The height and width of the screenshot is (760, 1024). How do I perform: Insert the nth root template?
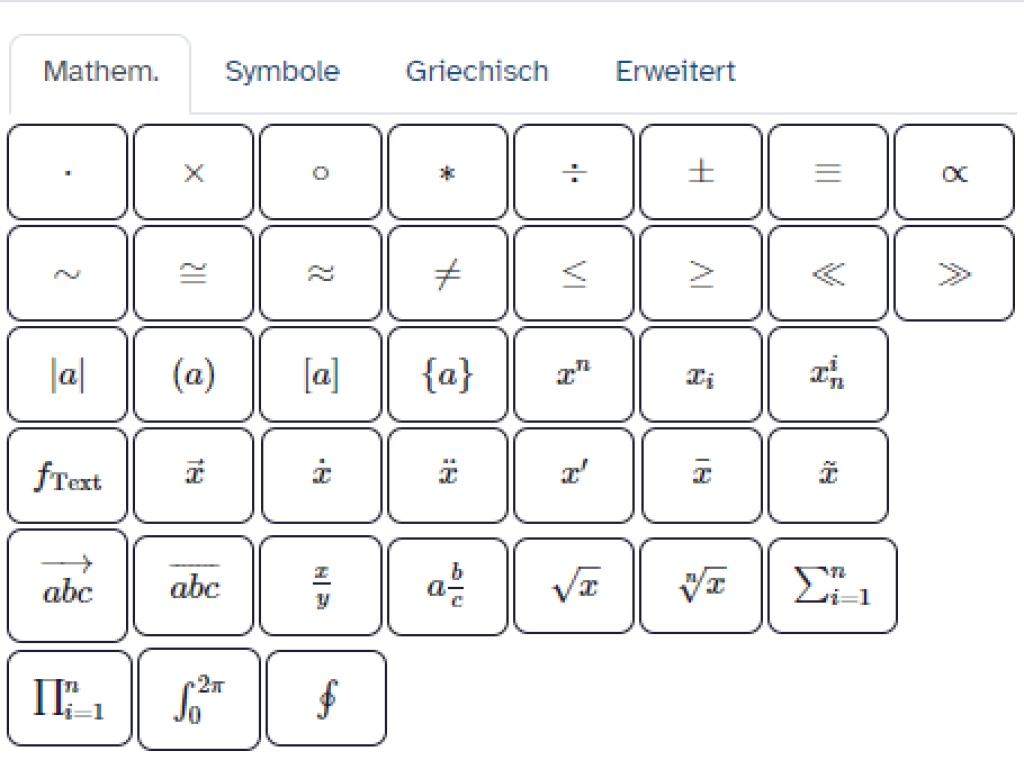pyautogui.click(x=700, y=586)
